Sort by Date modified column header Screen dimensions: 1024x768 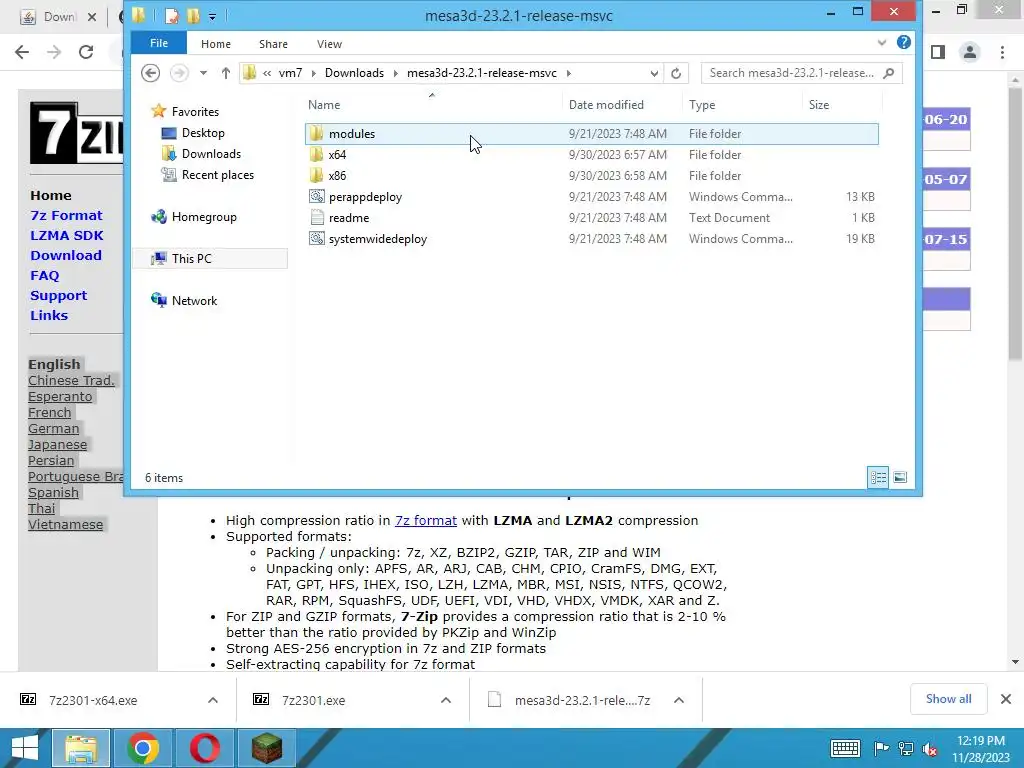click(x=606, y=105)
